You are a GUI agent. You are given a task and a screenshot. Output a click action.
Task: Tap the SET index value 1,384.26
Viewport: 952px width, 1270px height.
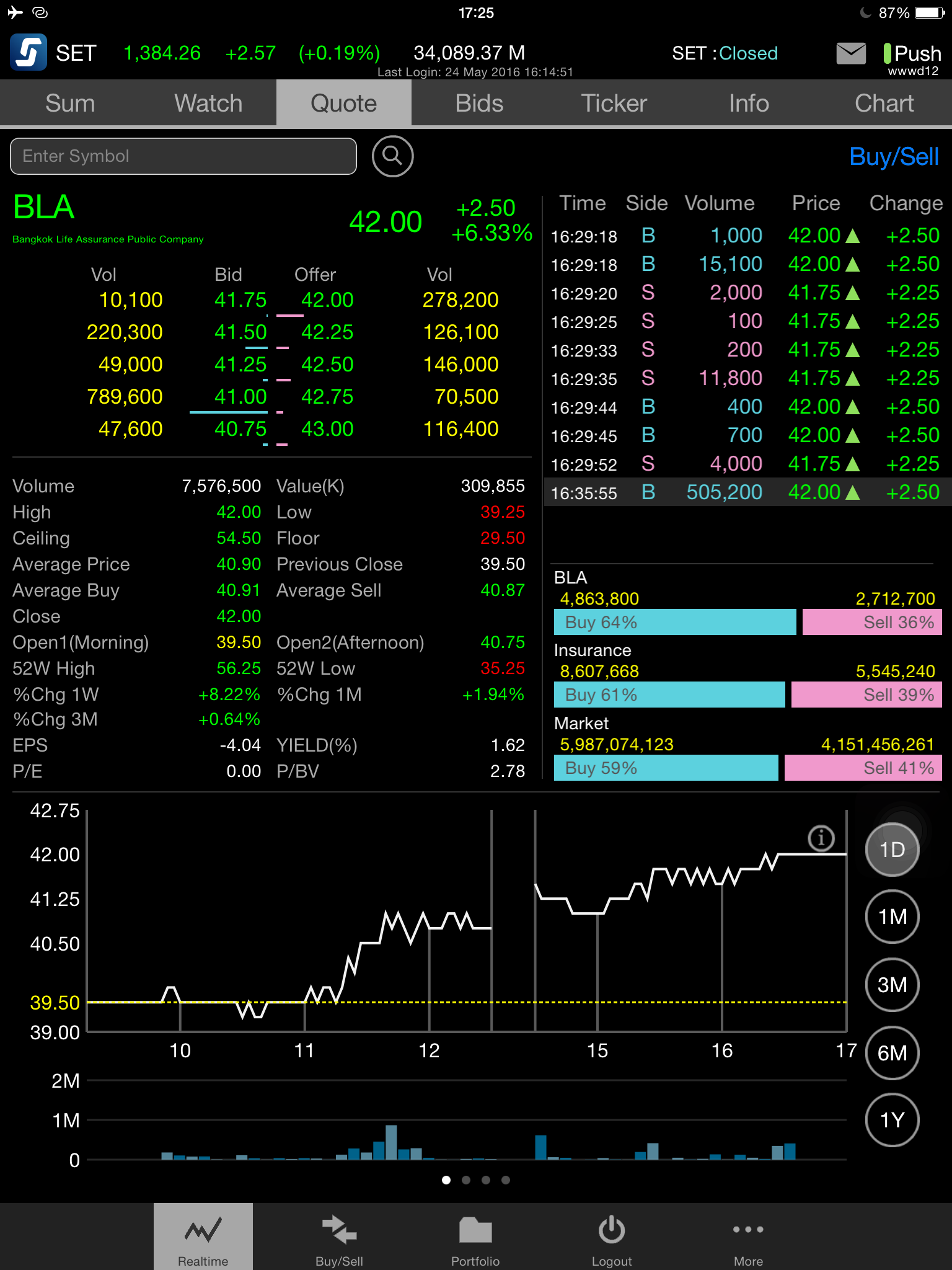[162, 53]
